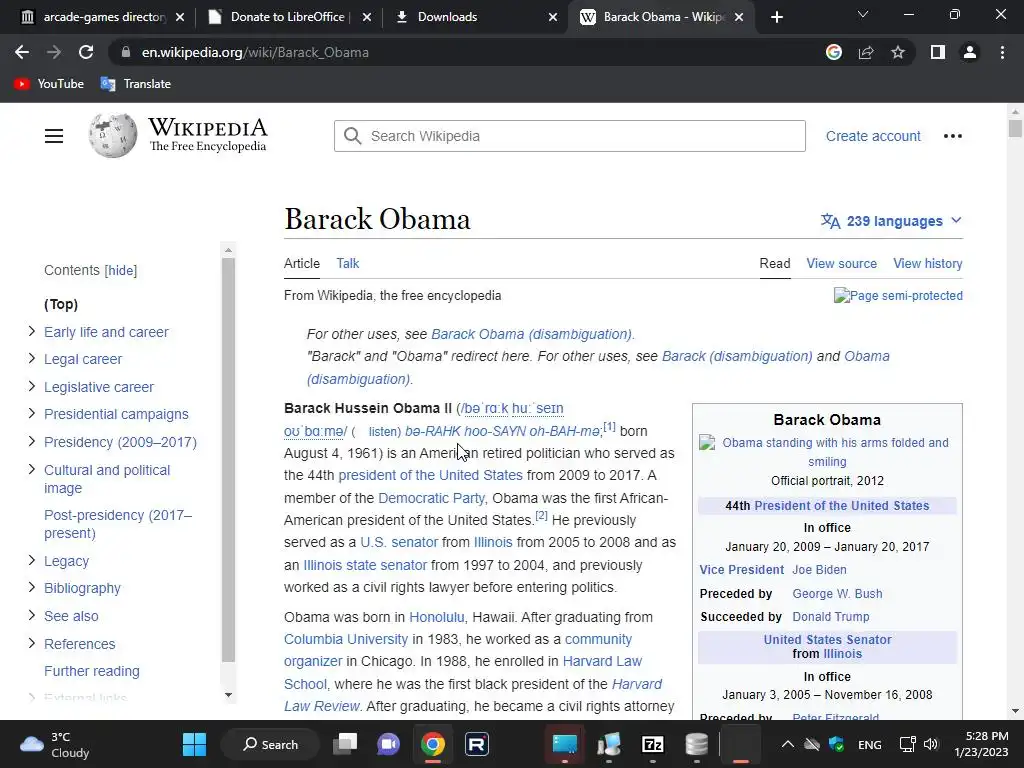Click the address bar URL
The width and height of the screenshot is (1024, 768).
[x=255, y=52]
